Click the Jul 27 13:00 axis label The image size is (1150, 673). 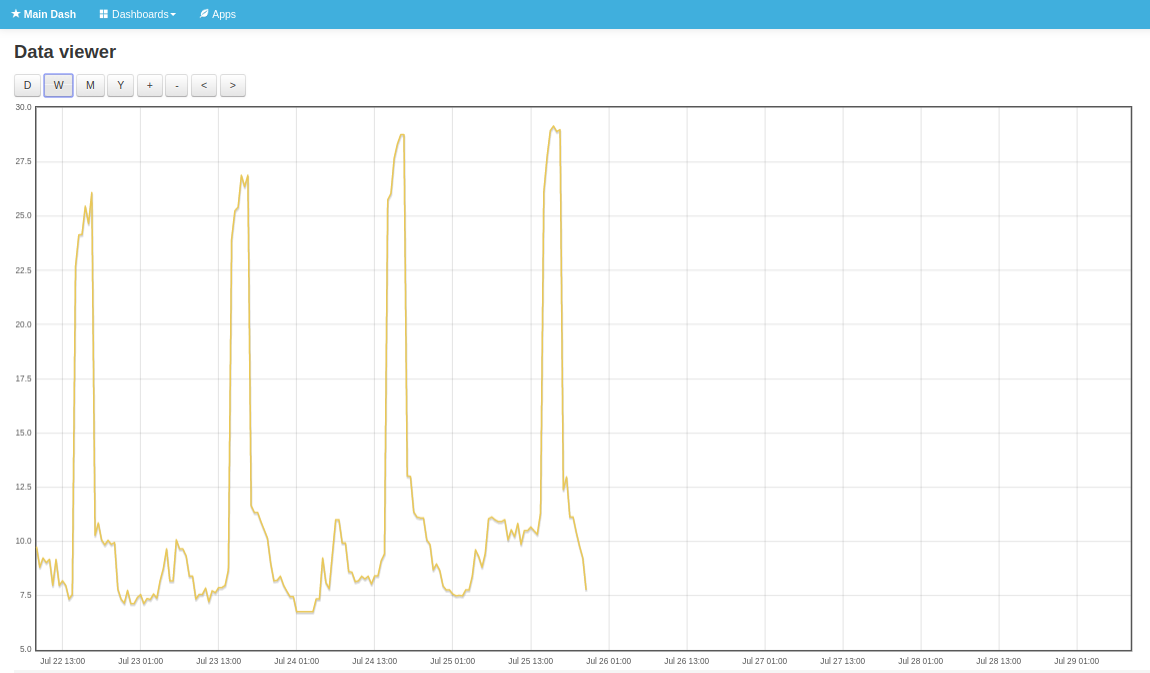pos(843,661)
